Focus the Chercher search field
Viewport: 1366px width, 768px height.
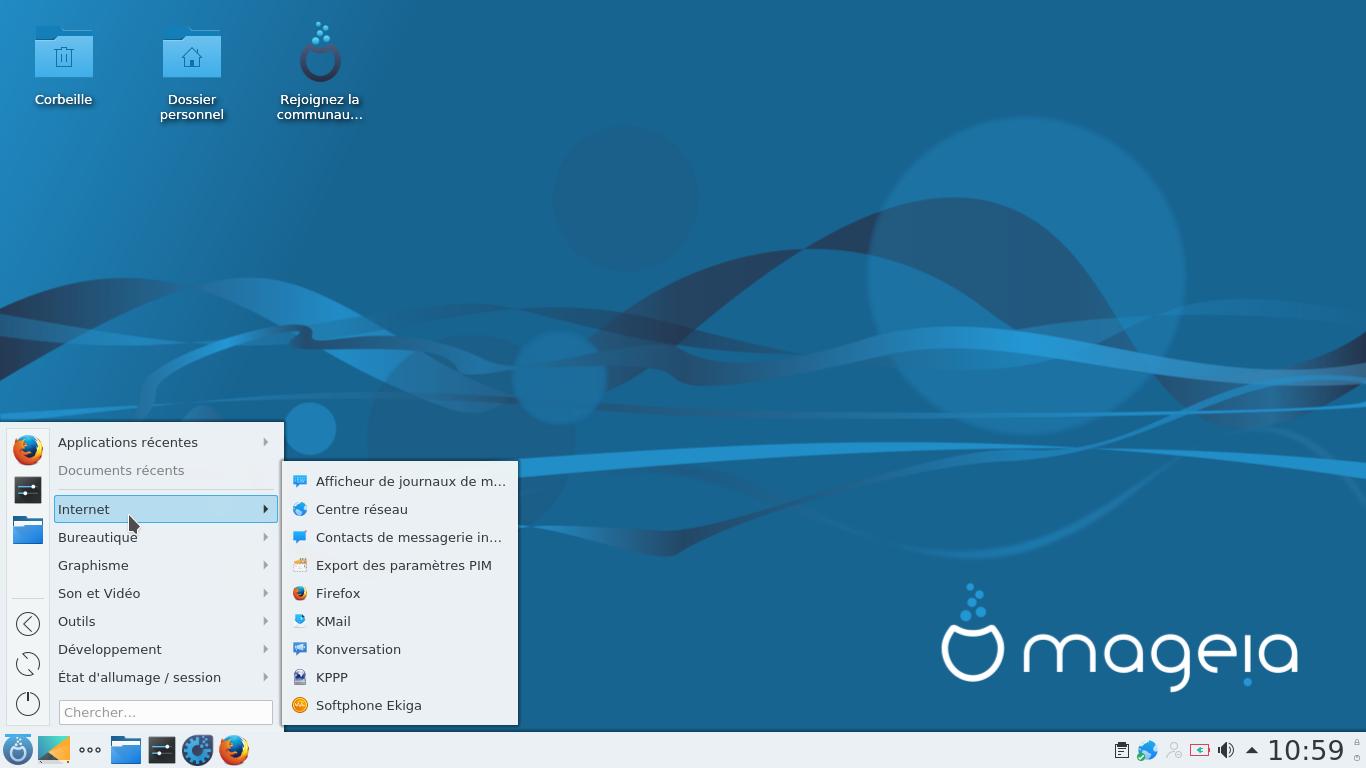(166, 712)
